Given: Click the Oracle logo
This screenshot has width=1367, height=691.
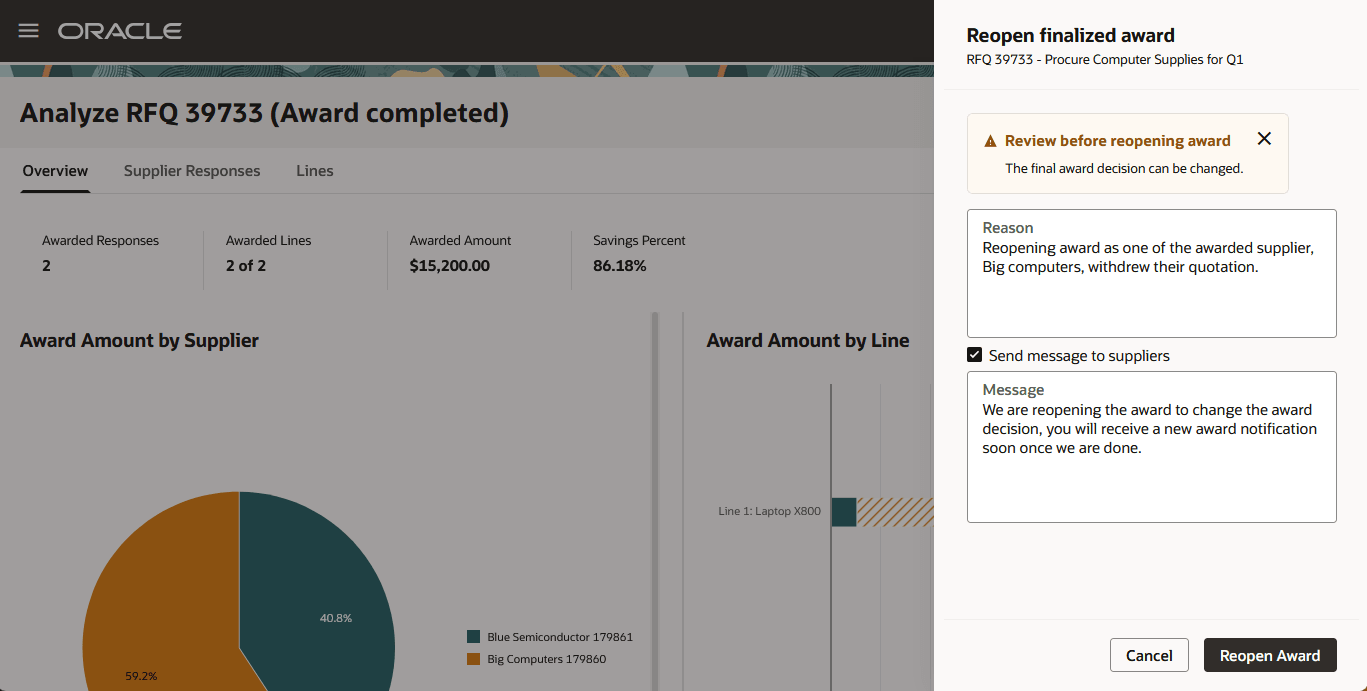Looking at the screenshot, I should [x=120, y=31].
